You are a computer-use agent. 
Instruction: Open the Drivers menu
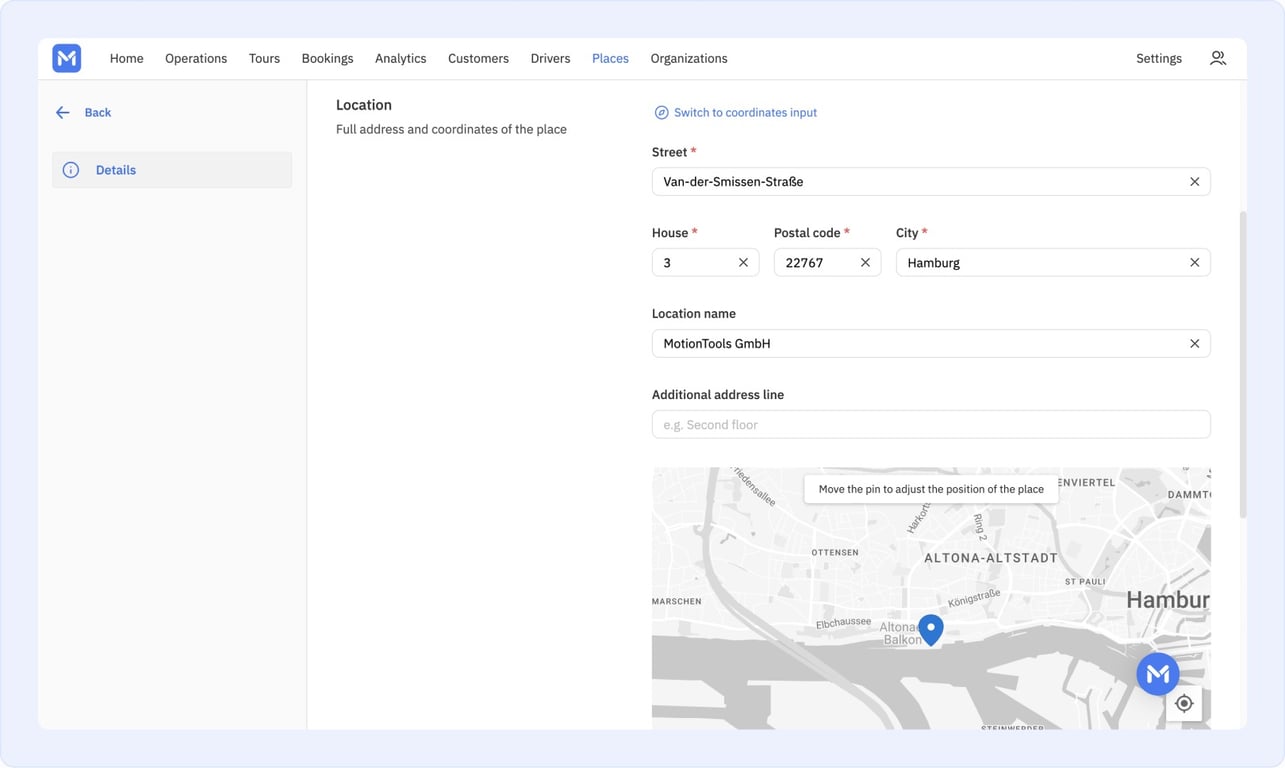(550, 59)
